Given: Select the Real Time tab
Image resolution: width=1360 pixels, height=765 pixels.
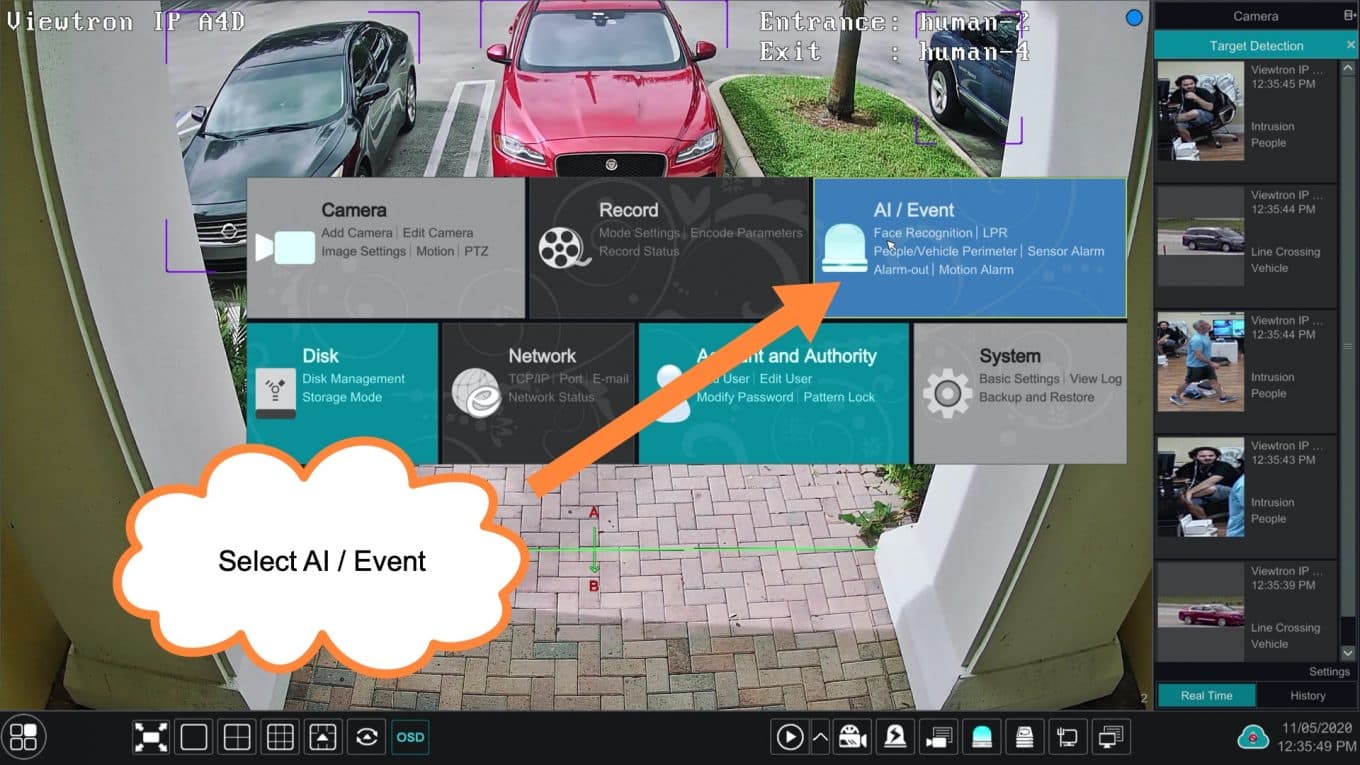Looking at the screenshot, I should [1206, 695].
